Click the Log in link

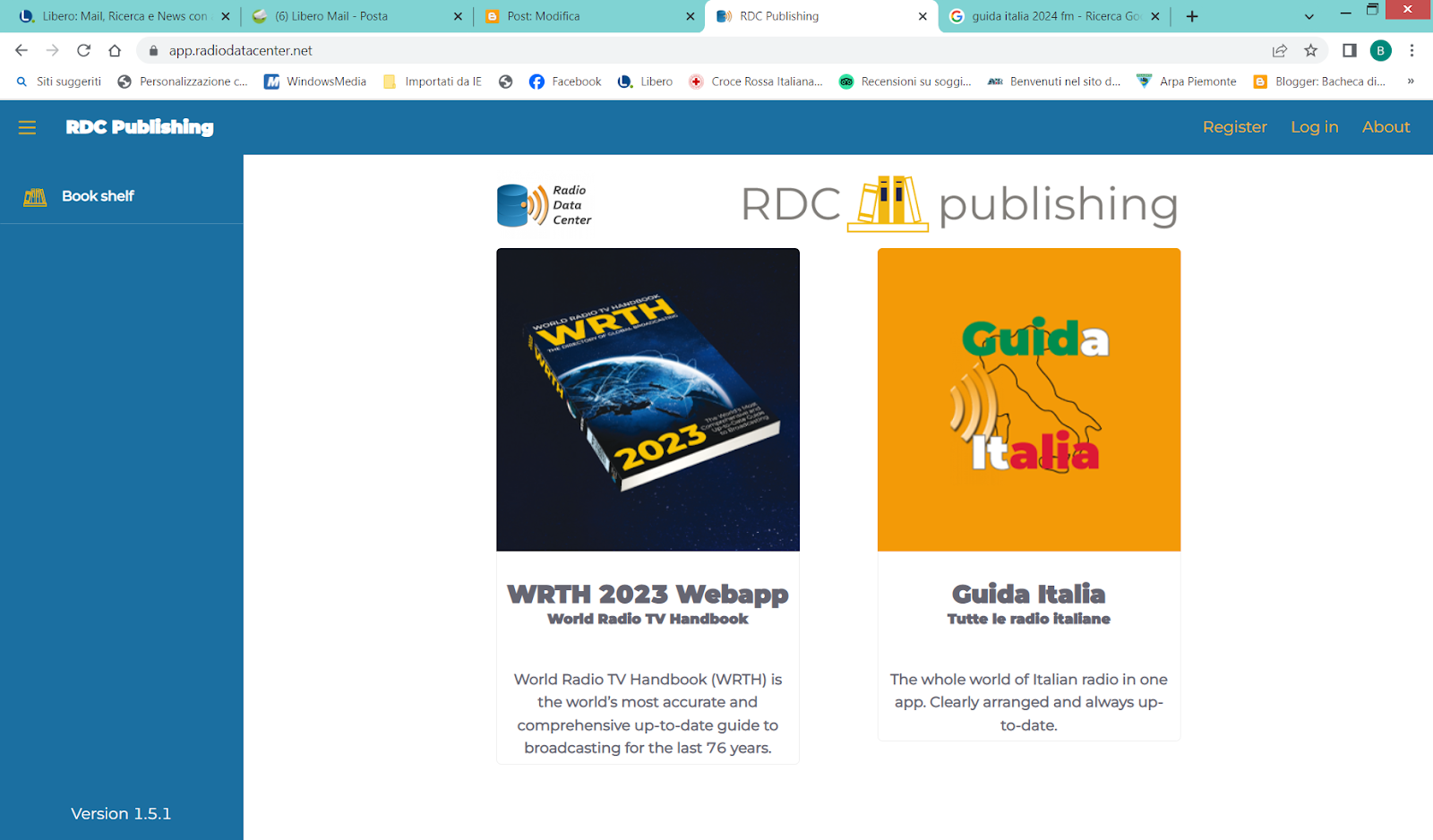click(x=1314, y=127)
